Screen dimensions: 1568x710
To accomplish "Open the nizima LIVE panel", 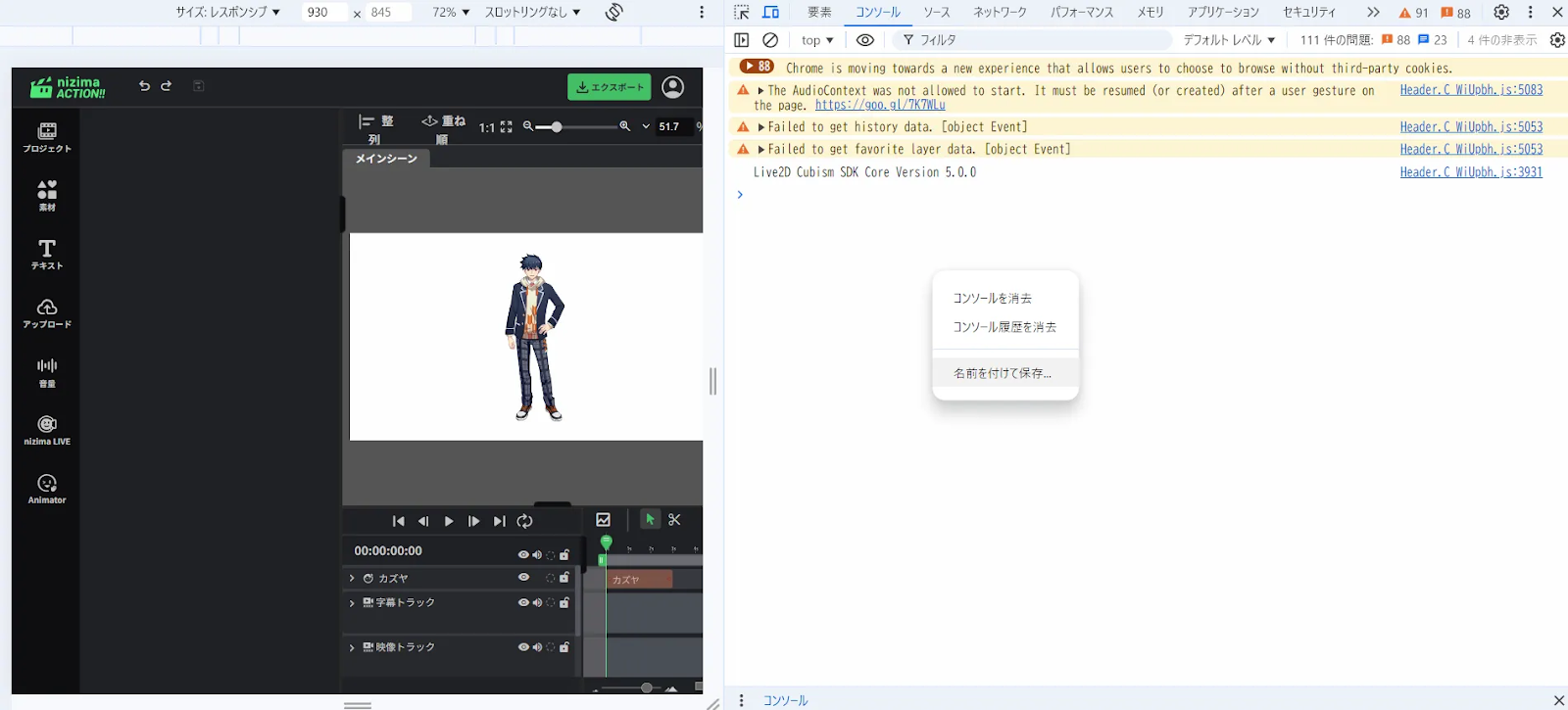I will coord(47,430).
